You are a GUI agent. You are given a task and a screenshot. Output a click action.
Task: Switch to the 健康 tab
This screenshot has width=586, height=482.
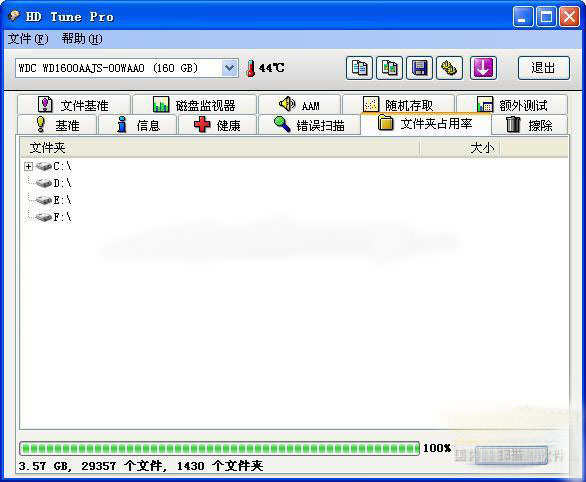coord(217,125)
